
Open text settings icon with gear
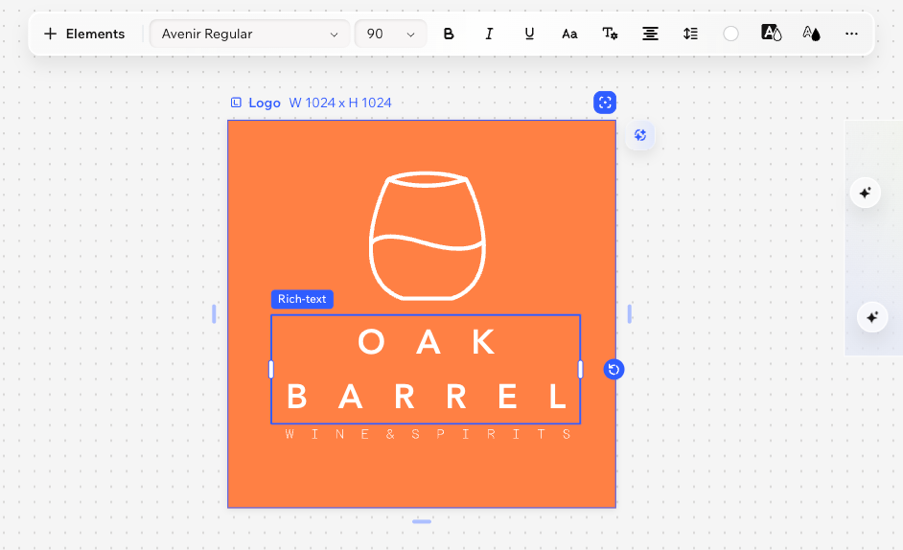610,34
